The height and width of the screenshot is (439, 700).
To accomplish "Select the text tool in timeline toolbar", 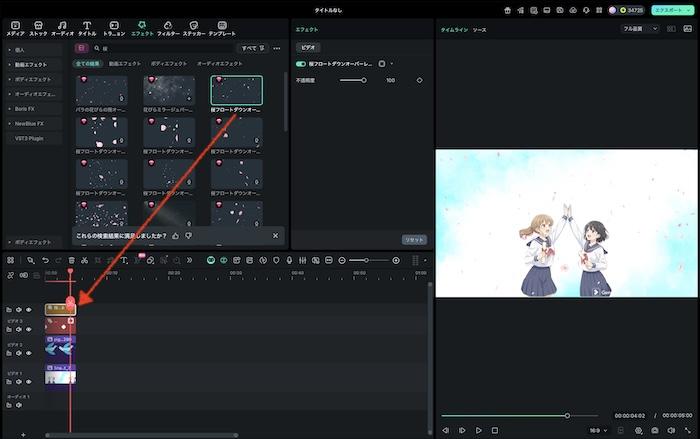I will pos(123,260).
